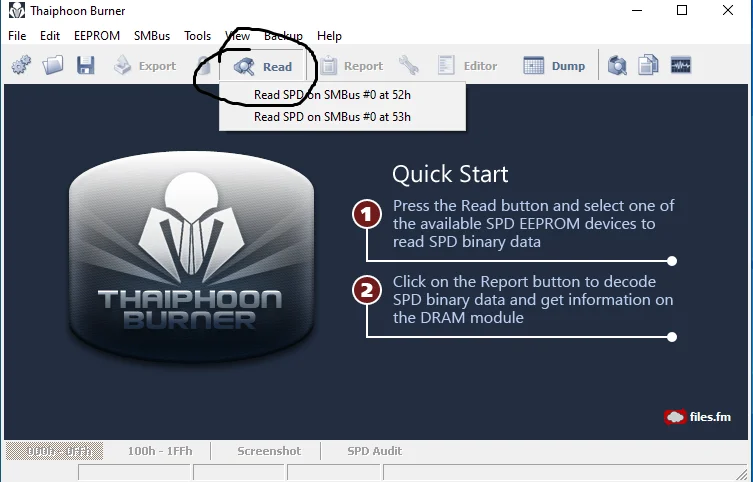The width and height of the screenshot is (753, 482).
Task: Open the Screenshot tab
Action: [x=269, y=451]
